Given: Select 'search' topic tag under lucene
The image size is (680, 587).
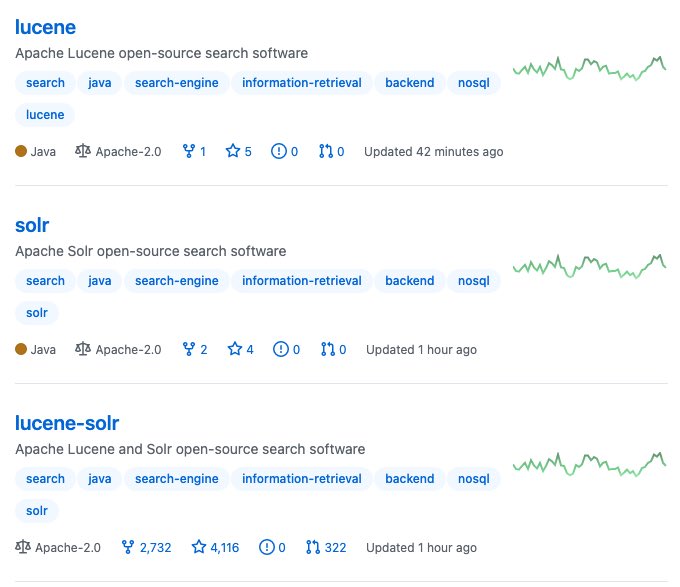Looking at the screenshot, I should (x=45, y=83).
